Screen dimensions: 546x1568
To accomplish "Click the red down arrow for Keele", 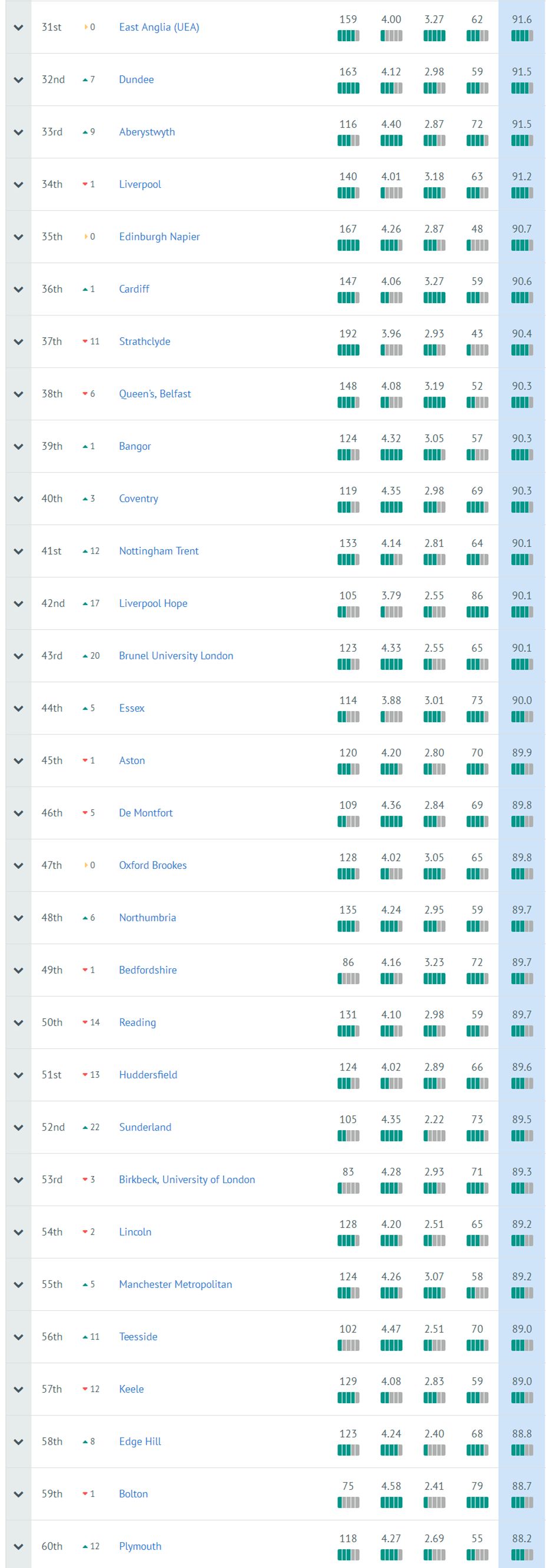I will [85, 1389].
